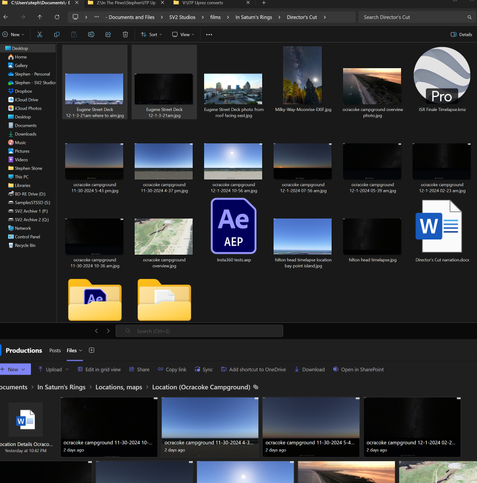Screen dimensions: 477x483
Task: Open the Insta360 tests After Effects file
Action: [234, 230]
